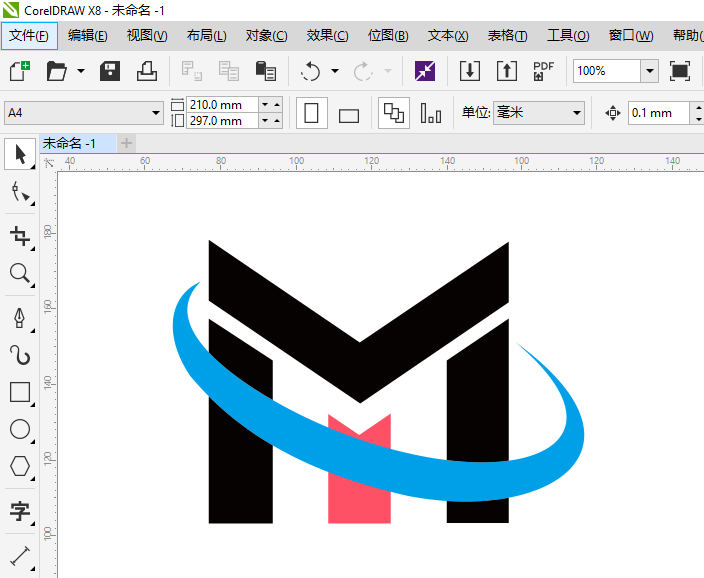Click the page height 297.0 mm field
This screenshot has width=704, height=578.
(222, 121)
